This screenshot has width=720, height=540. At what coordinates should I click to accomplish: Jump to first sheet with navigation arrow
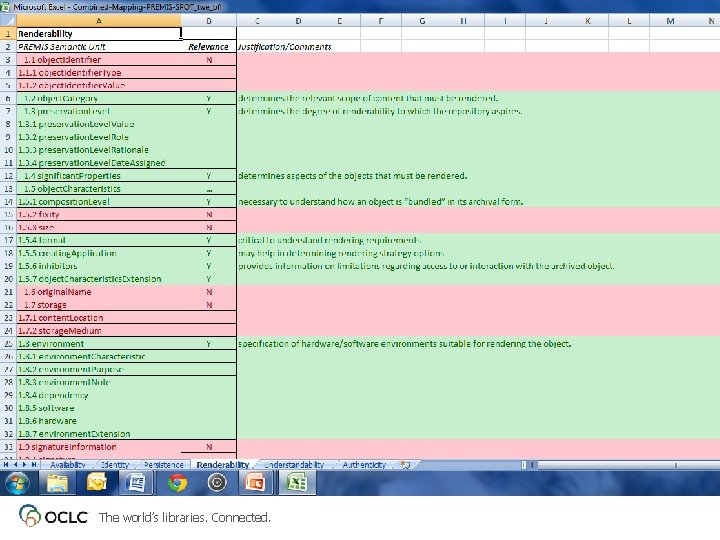tap(6, 465)
